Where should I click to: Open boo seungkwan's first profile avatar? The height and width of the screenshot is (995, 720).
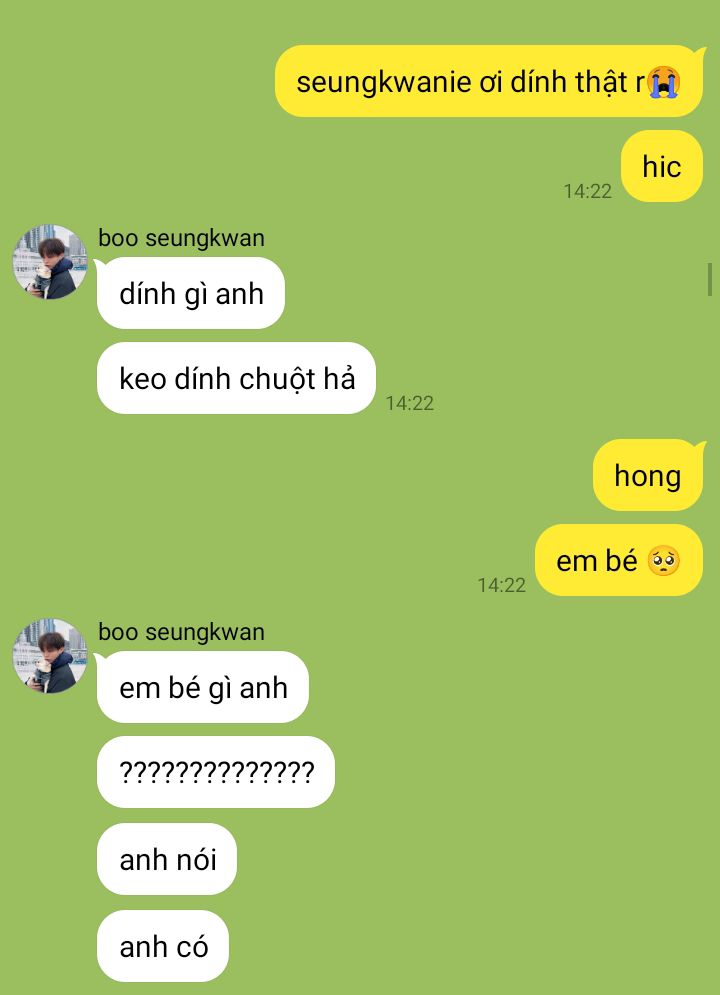pyautogui.click(x=50, y=262)
